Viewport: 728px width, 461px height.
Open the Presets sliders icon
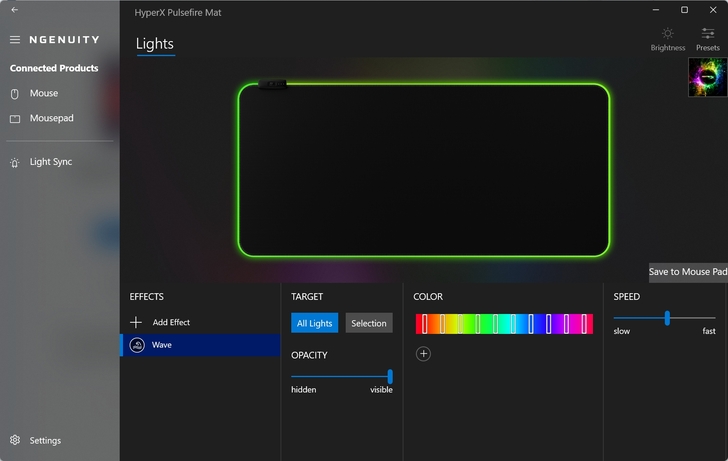coord(707,34)
